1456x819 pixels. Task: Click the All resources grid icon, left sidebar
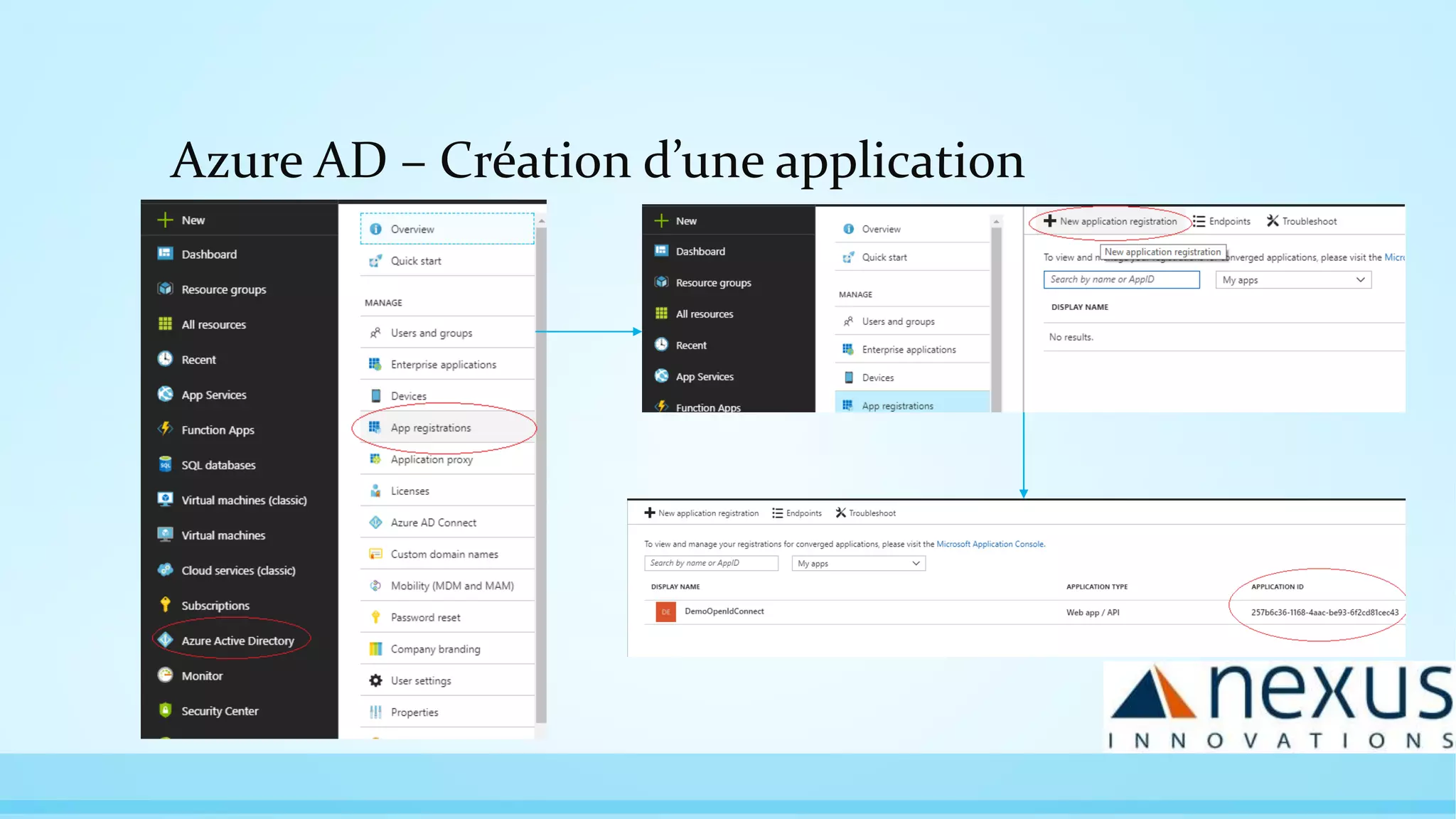165,324
